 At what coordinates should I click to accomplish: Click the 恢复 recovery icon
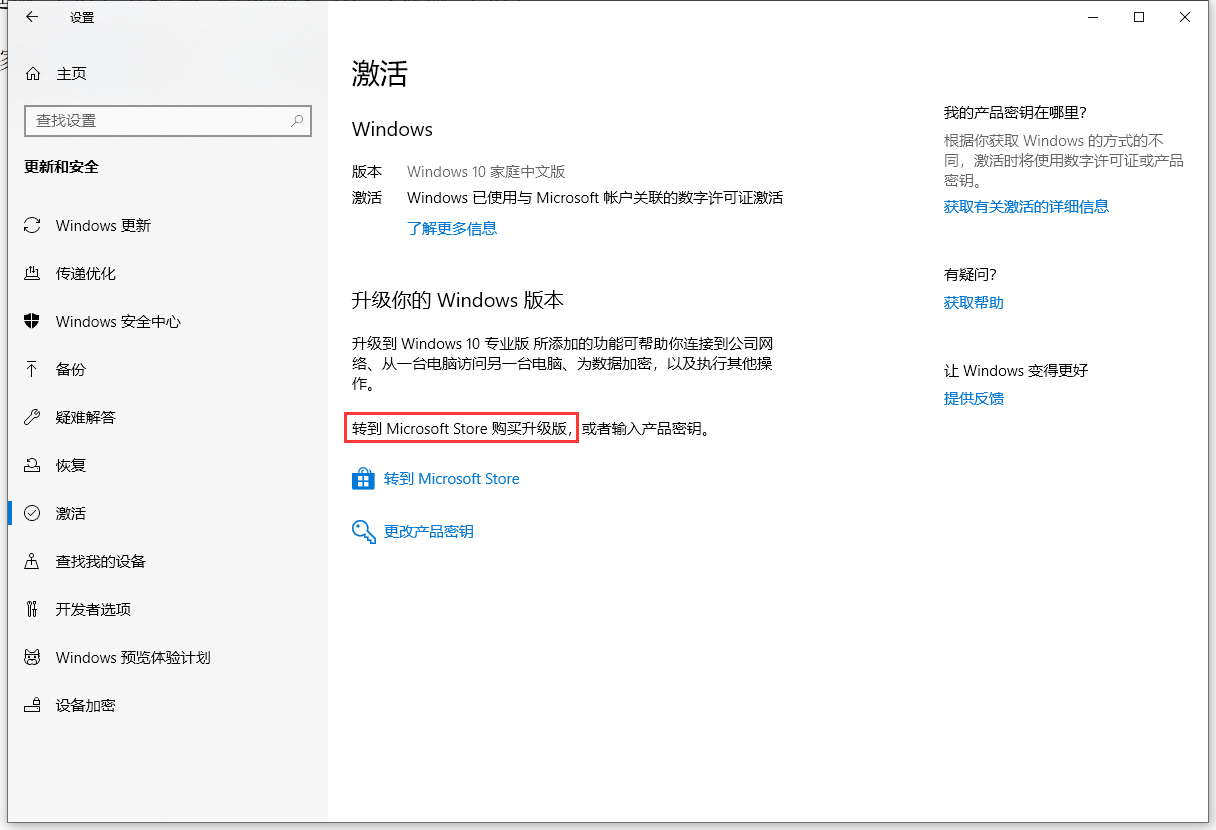[x=33, y=466]
